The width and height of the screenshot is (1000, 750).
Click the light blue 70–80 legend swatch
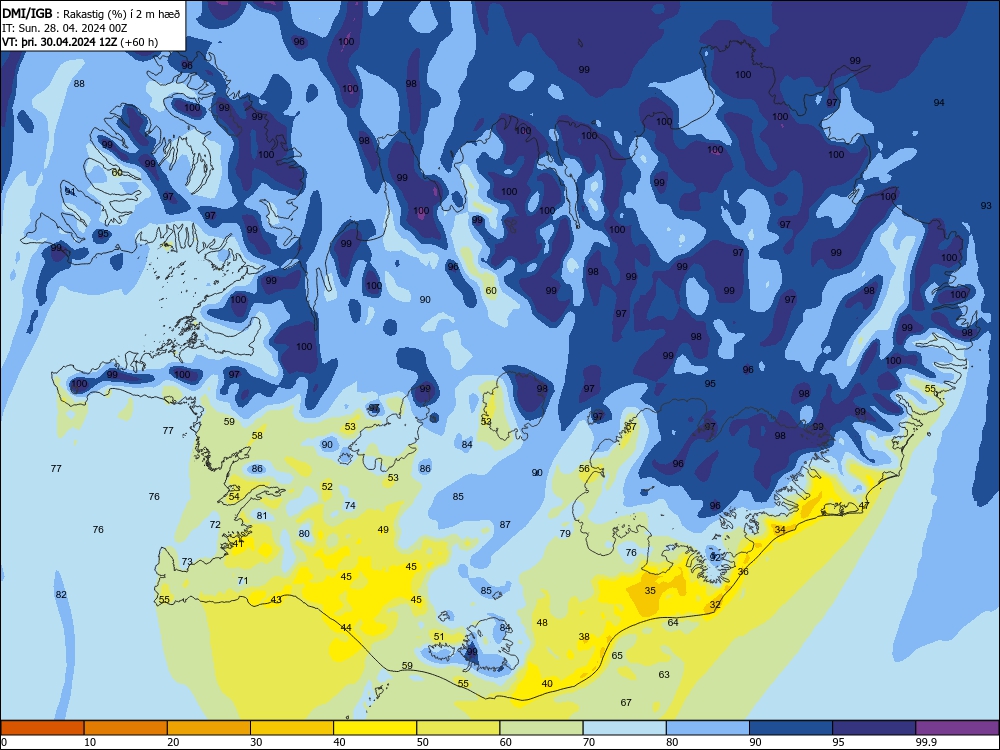624,728
